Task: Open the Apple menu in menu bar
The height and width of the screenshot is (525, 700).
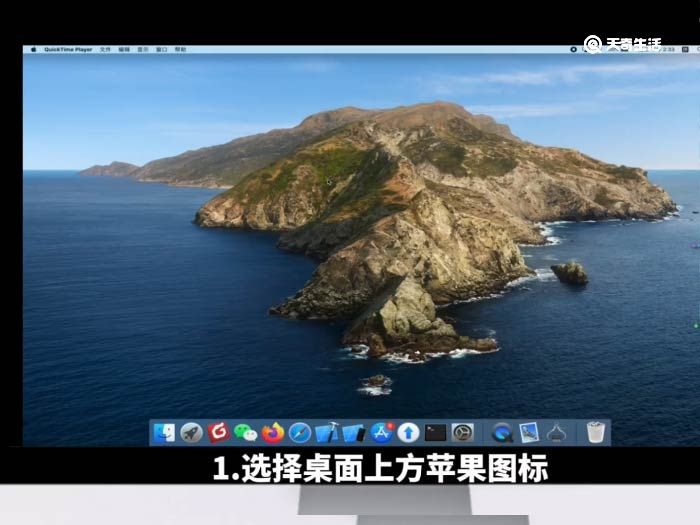Action: (x=33, y=49)
